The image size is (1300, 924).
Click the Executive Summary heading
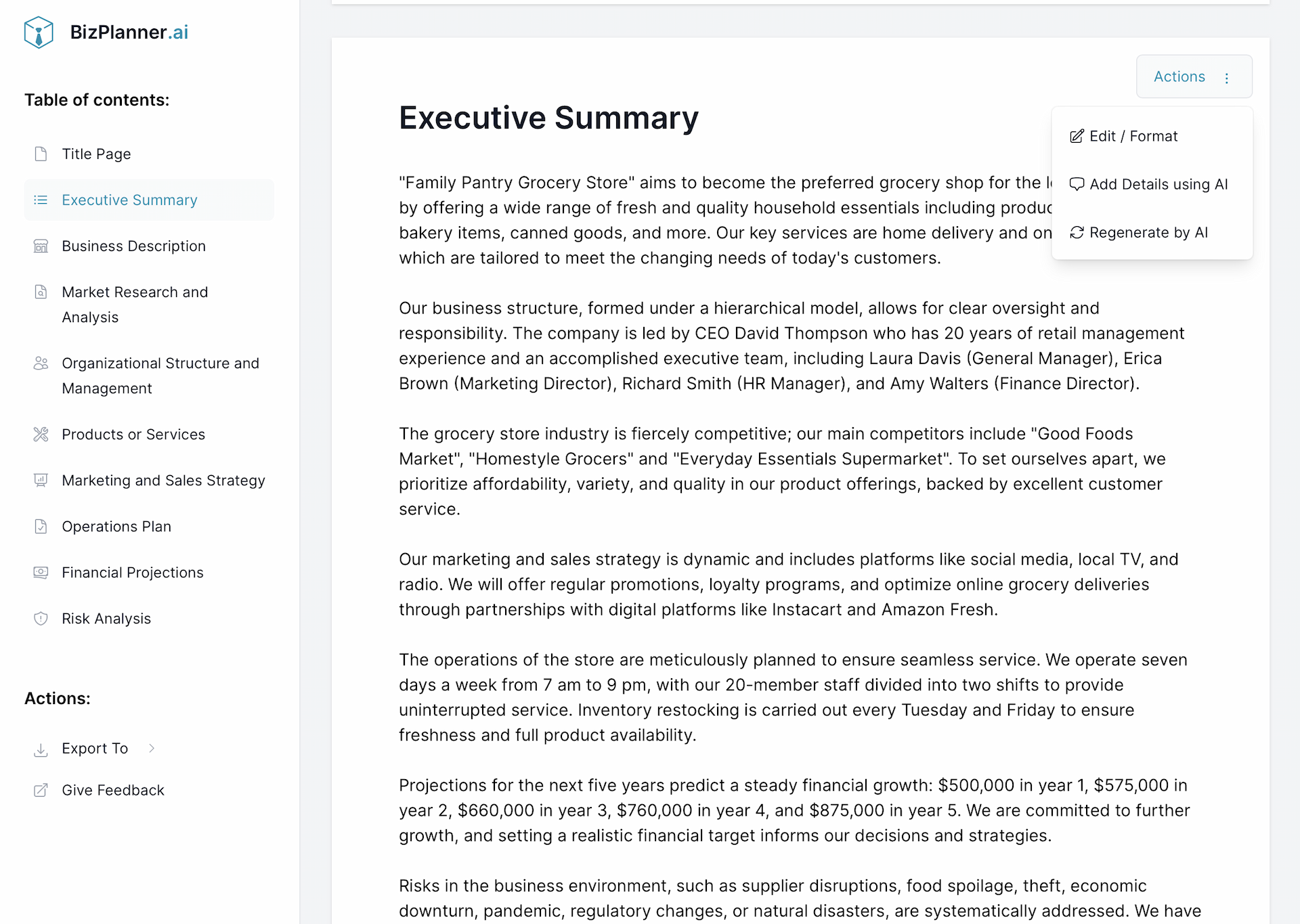[x=548, y=118]
